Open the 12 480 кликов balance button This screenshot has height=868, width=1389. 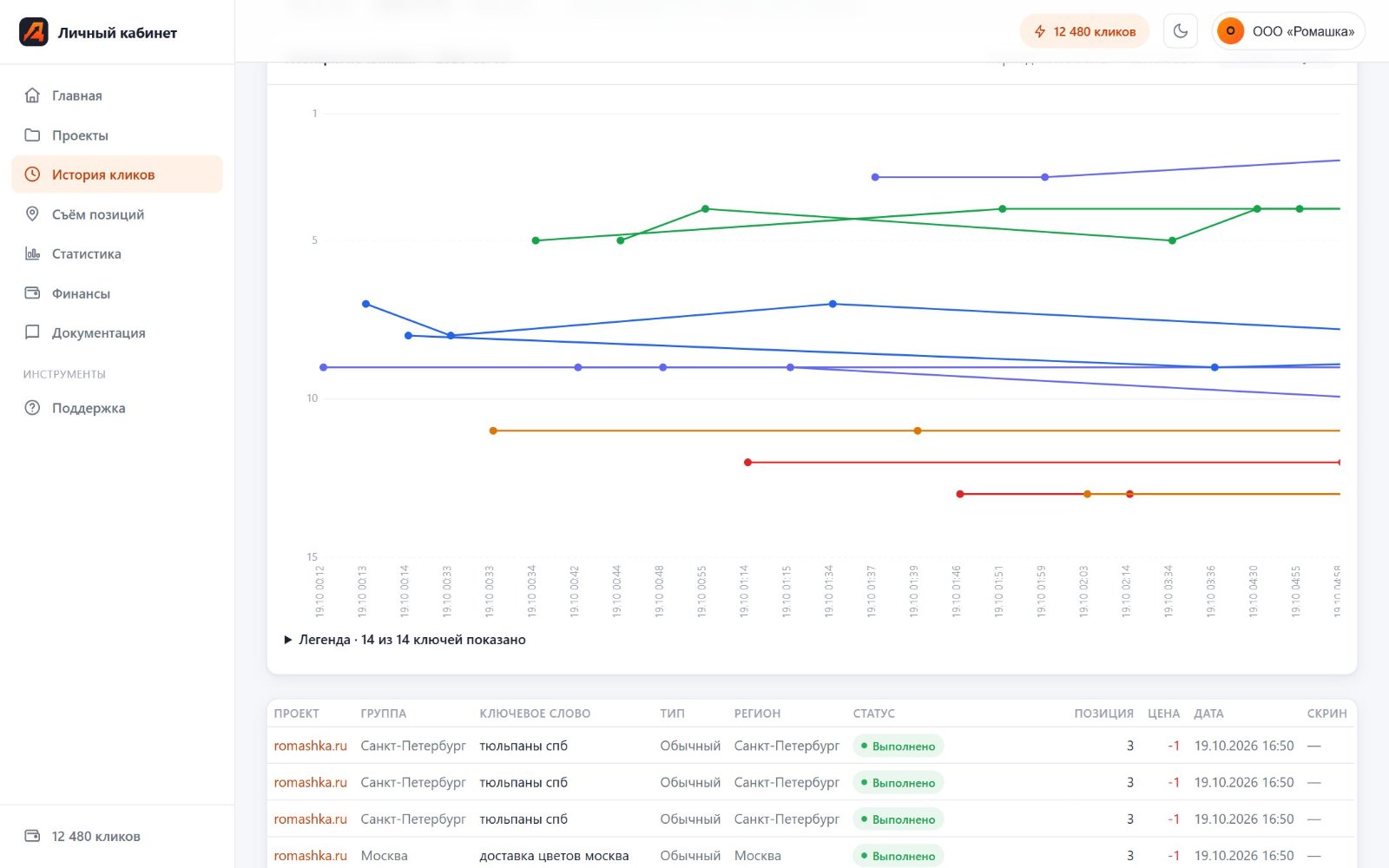(1084, 31)
